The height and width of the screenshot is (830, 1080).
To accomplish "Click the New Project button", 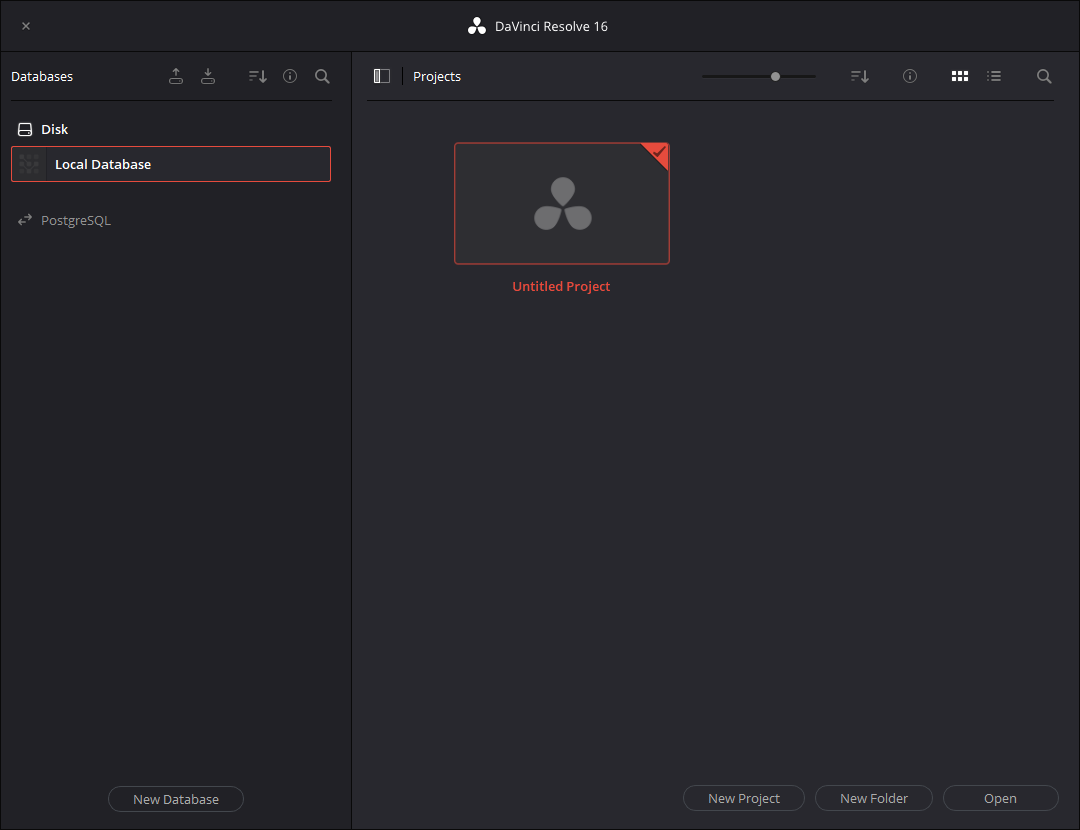I will [744, 798].
